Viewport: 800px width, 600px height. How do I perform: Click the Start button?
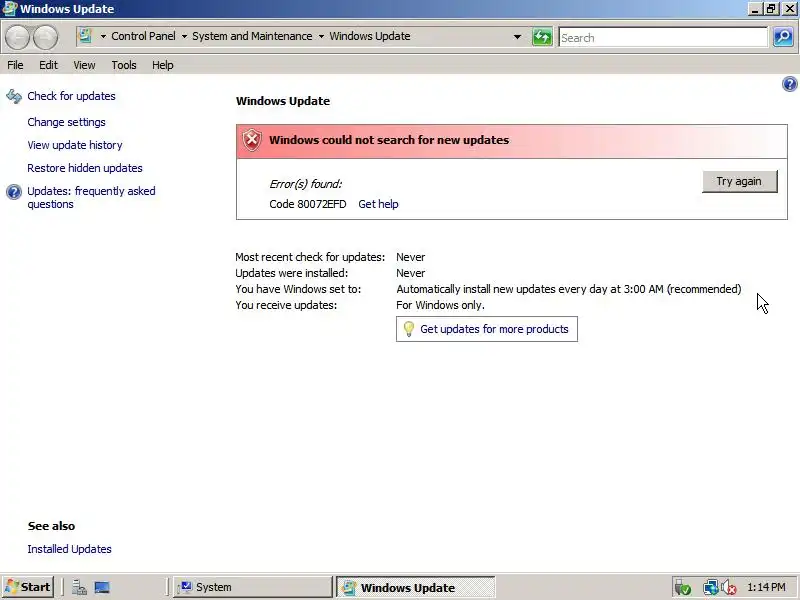(x=29, y=587)
